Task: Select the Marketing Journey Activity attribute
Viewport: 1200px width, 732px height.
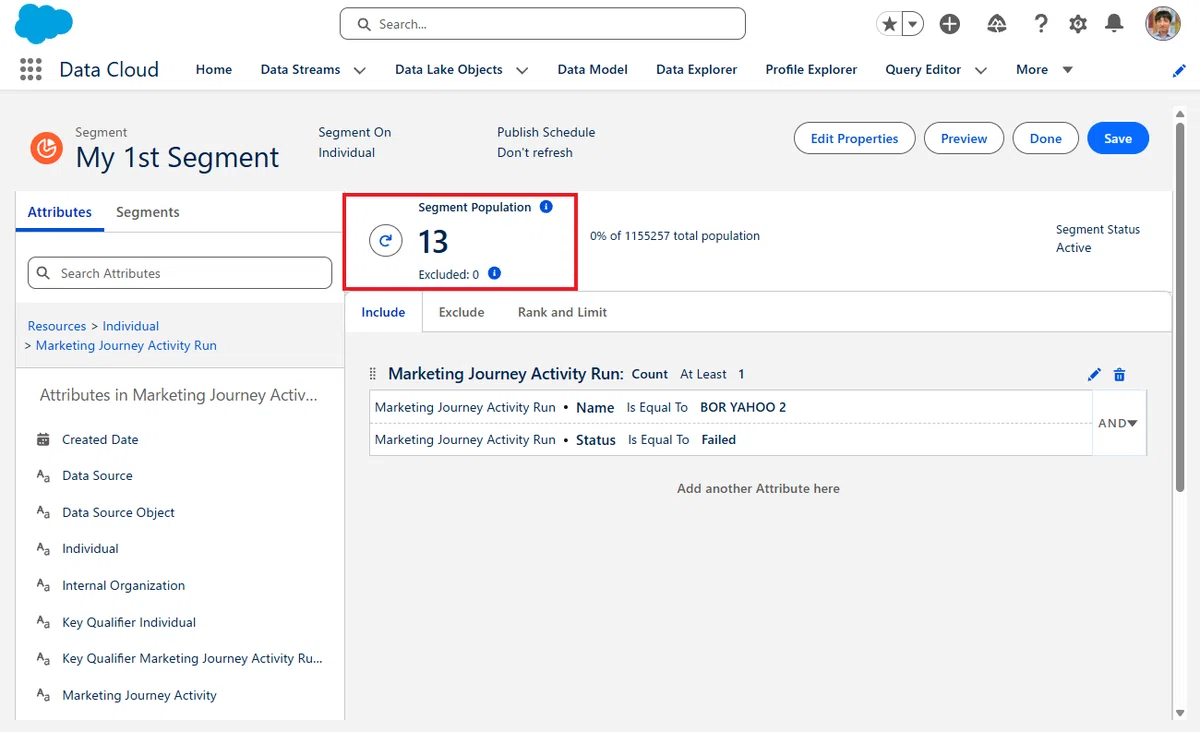Action: [139, 695]
